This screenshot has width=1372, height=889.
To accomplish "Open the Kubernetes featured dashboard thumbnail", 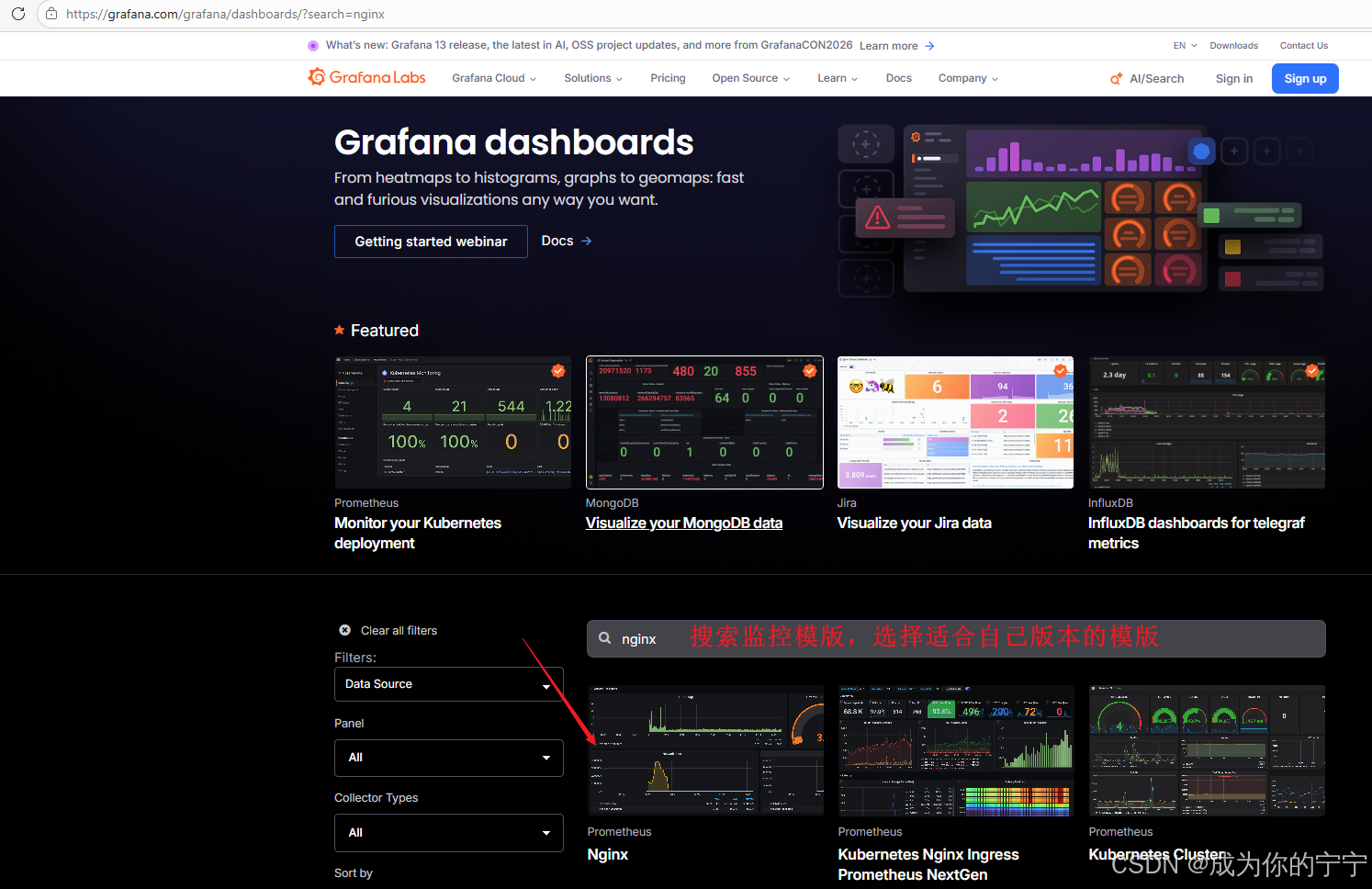I will click(x=453, y=422).
